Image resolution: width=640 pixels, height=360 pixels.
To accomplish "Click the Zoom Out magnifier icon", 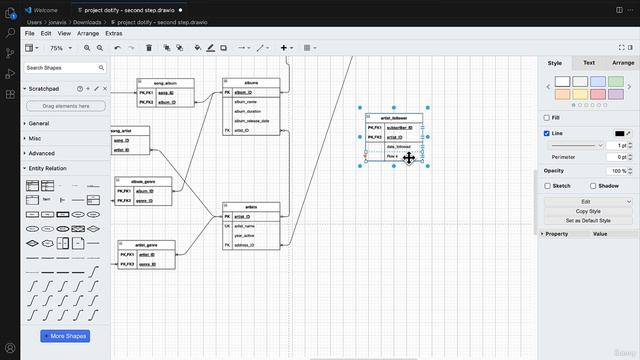I will [100, 48].
